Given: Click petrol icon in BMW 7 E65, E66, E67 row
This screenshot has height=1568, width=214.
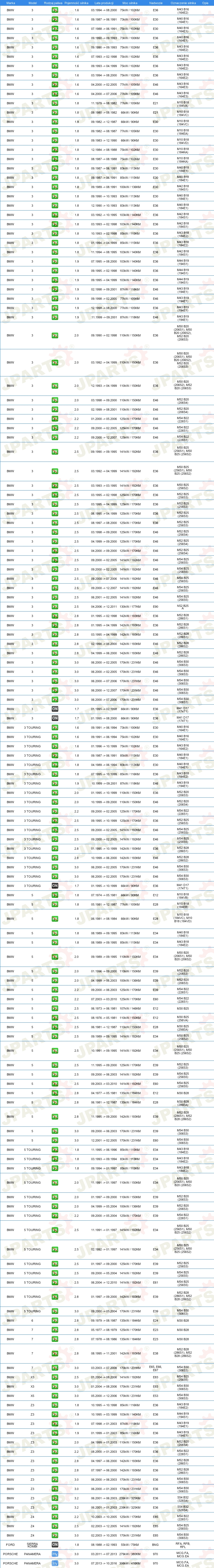Looking at the screenshot, I should coord(55,1368).
